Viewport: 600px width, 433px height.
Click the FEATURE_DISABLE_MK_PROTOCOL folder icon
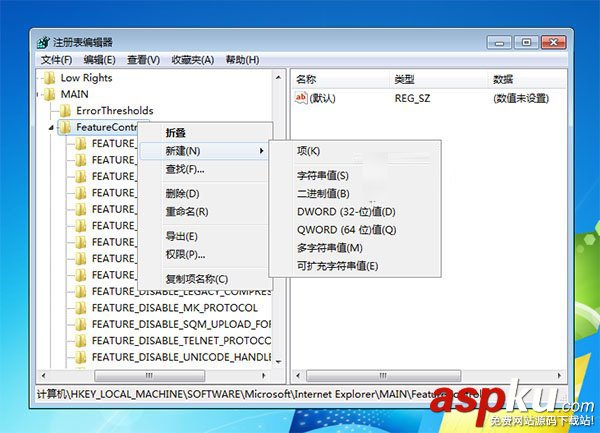[x=81, y=308]
